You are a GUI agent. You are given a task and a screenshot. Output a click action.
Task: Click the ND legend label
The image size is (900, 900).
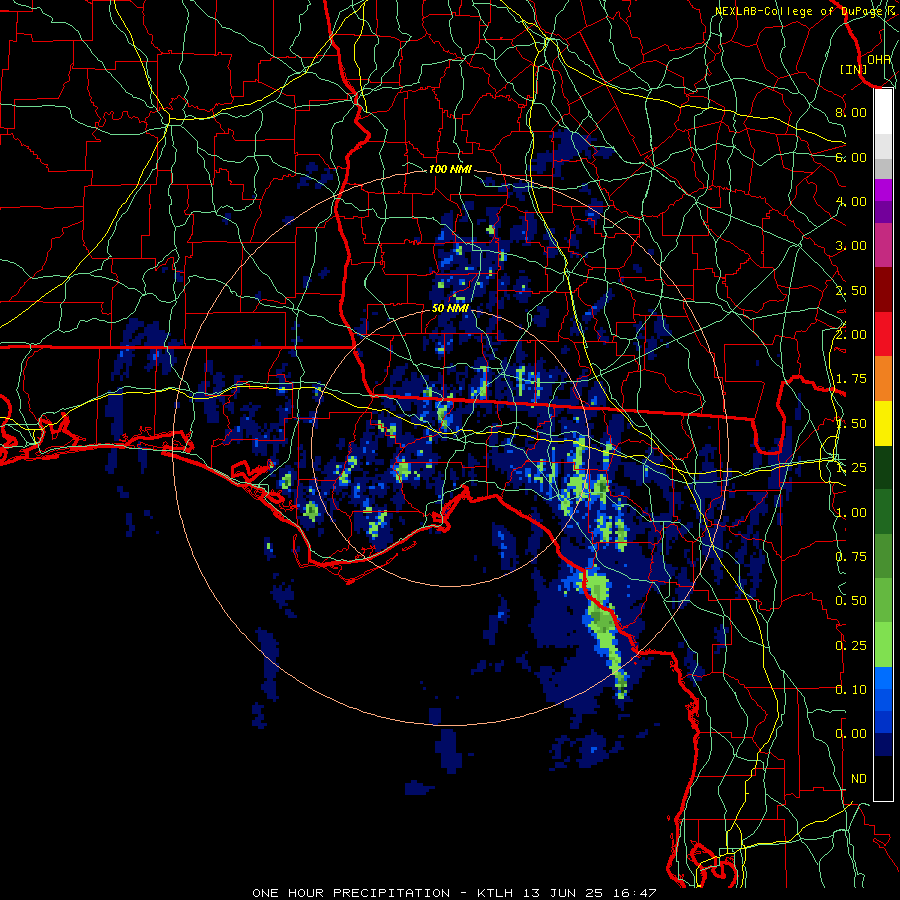(x=859, y=779)
